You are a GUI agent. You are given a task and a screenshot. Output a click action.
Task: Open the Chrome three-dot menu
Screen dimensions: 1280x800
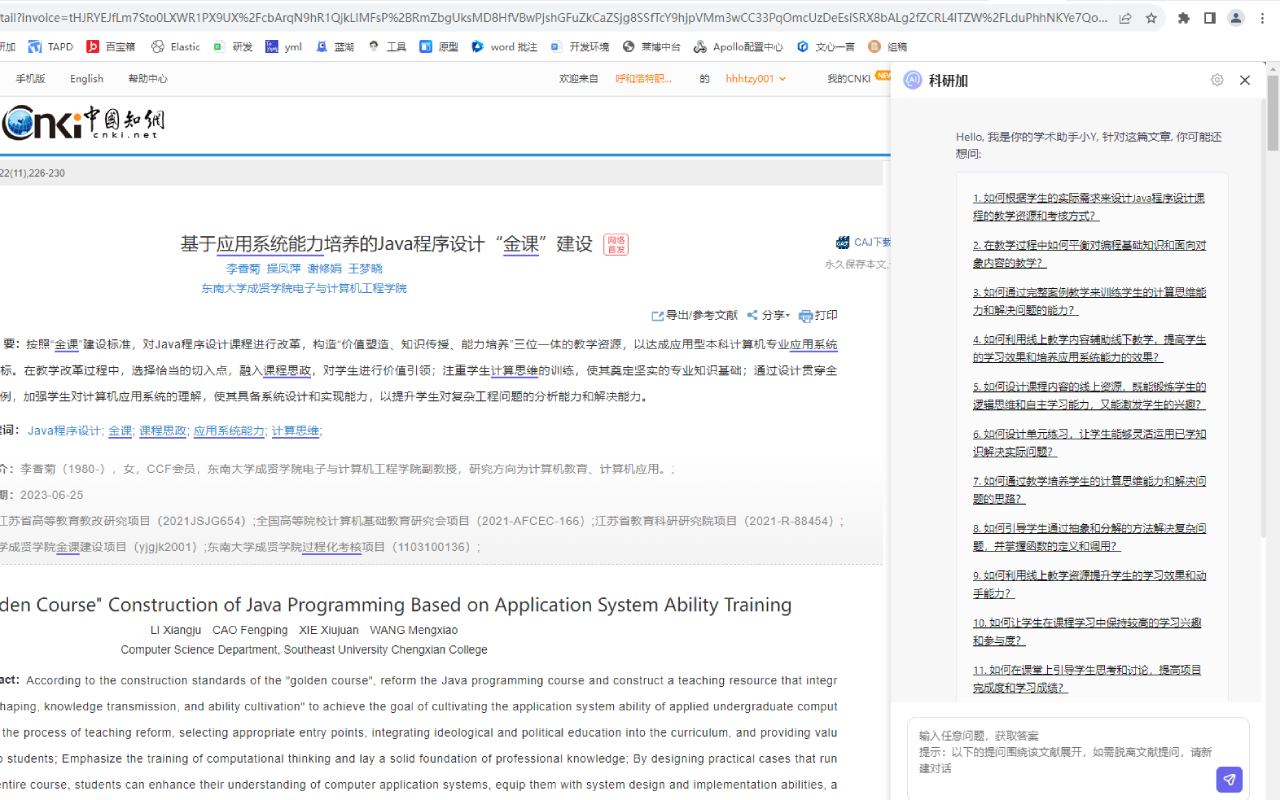point(1262,18)
